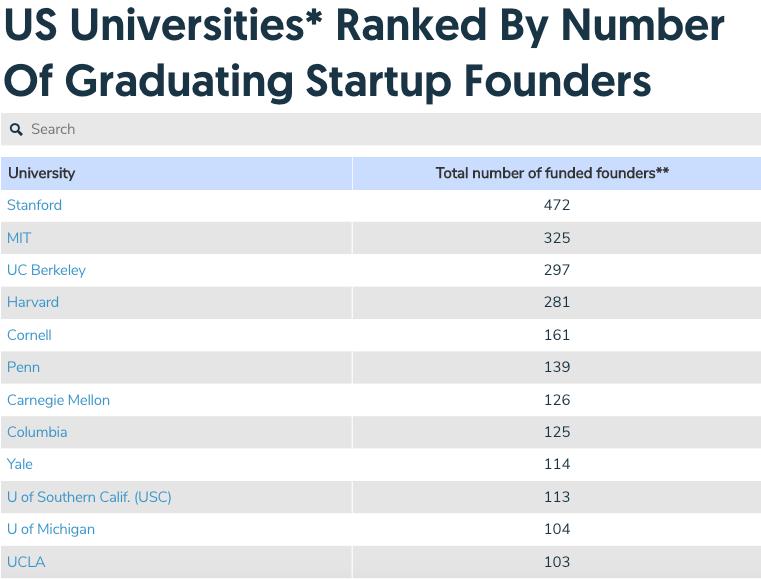Open the Stanford link
This screenshot has height=579, width=761.
tap(34, 205)
